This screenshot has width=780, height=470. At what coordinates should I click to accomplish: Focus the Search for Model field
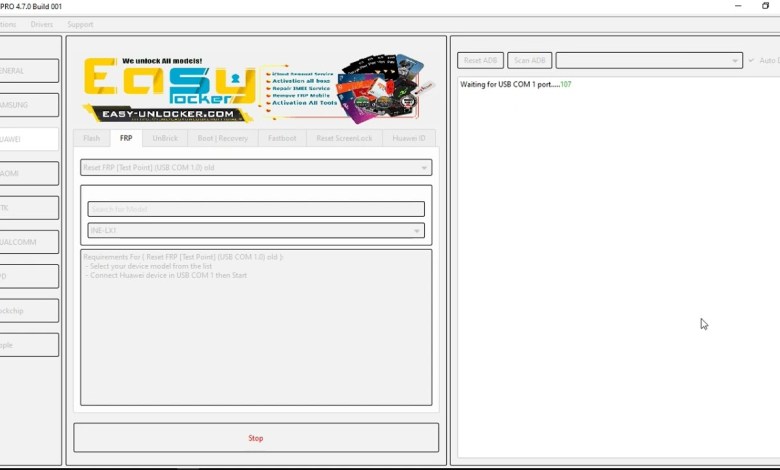pyautogui.click(x=256, y=209)
